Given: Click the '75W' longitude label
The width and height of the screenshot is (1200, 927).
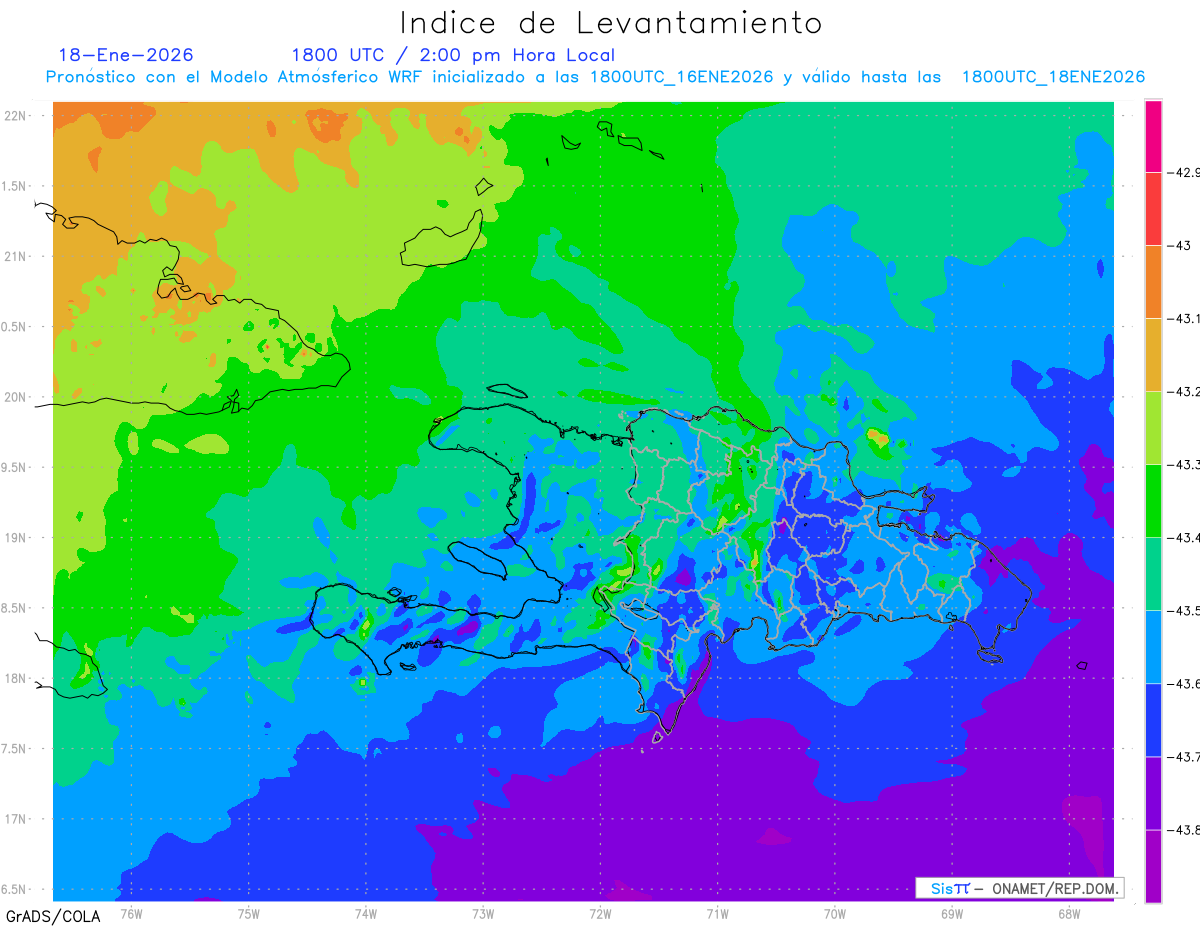Looking at the screenshot, I should point(249,913).
